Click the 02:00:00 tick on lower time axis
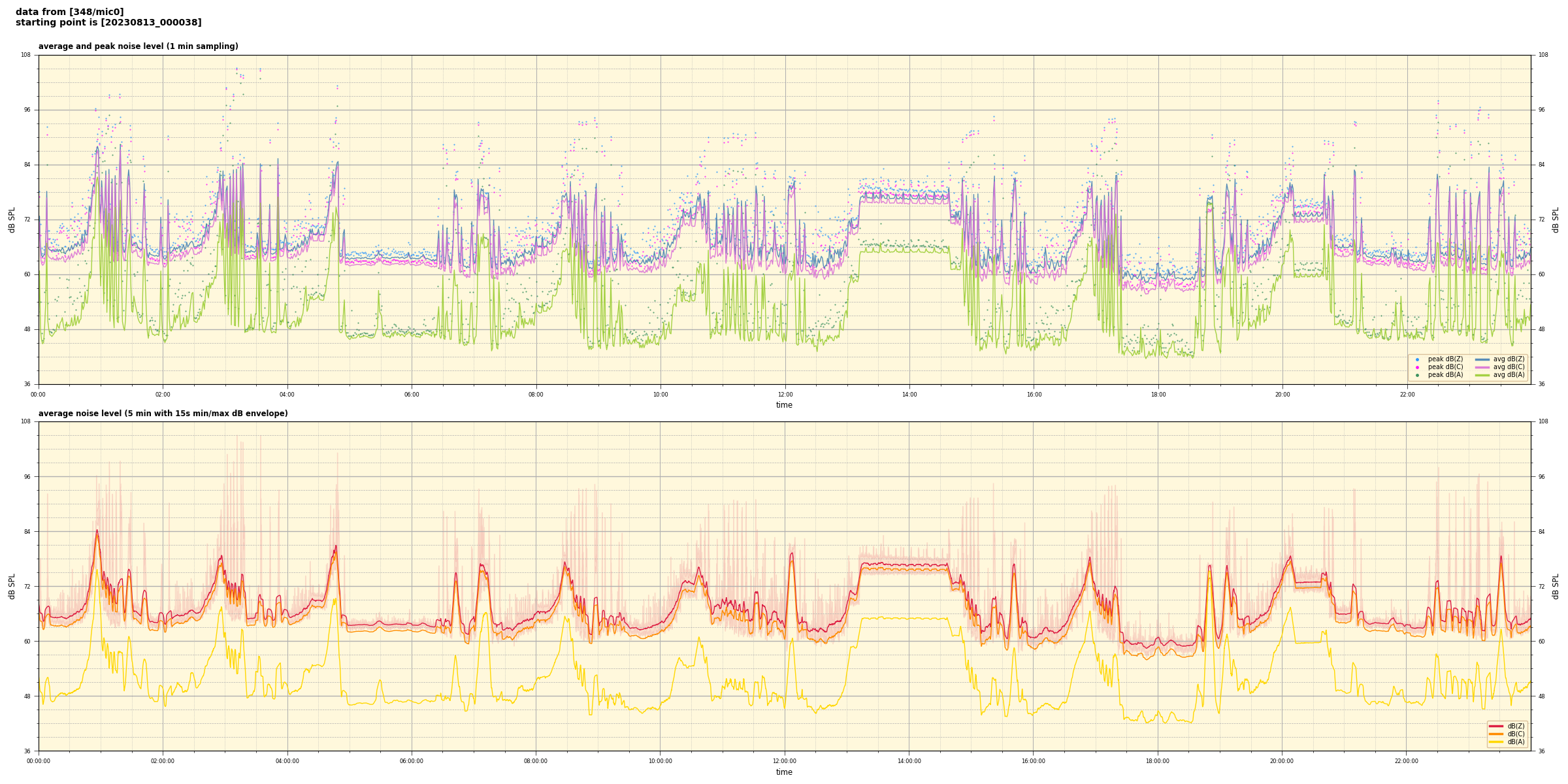The height and width of the screenshot is (784, 1568). [163, 761]
